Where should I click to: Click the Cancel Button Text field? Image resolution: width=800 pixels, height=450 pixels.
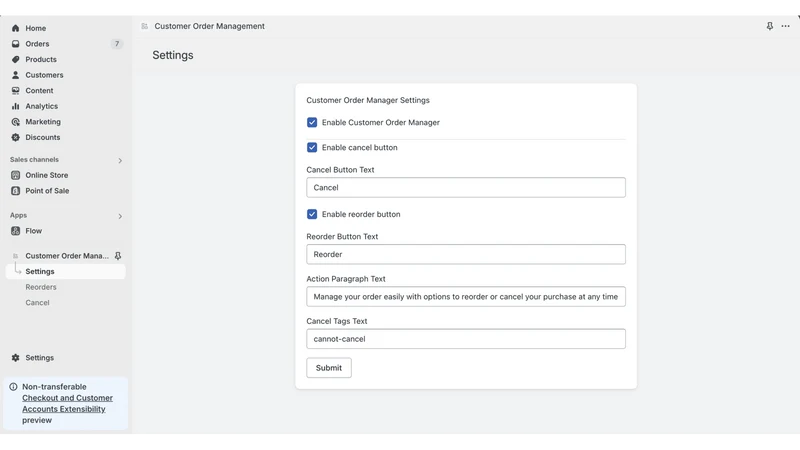tap(466, 187)
